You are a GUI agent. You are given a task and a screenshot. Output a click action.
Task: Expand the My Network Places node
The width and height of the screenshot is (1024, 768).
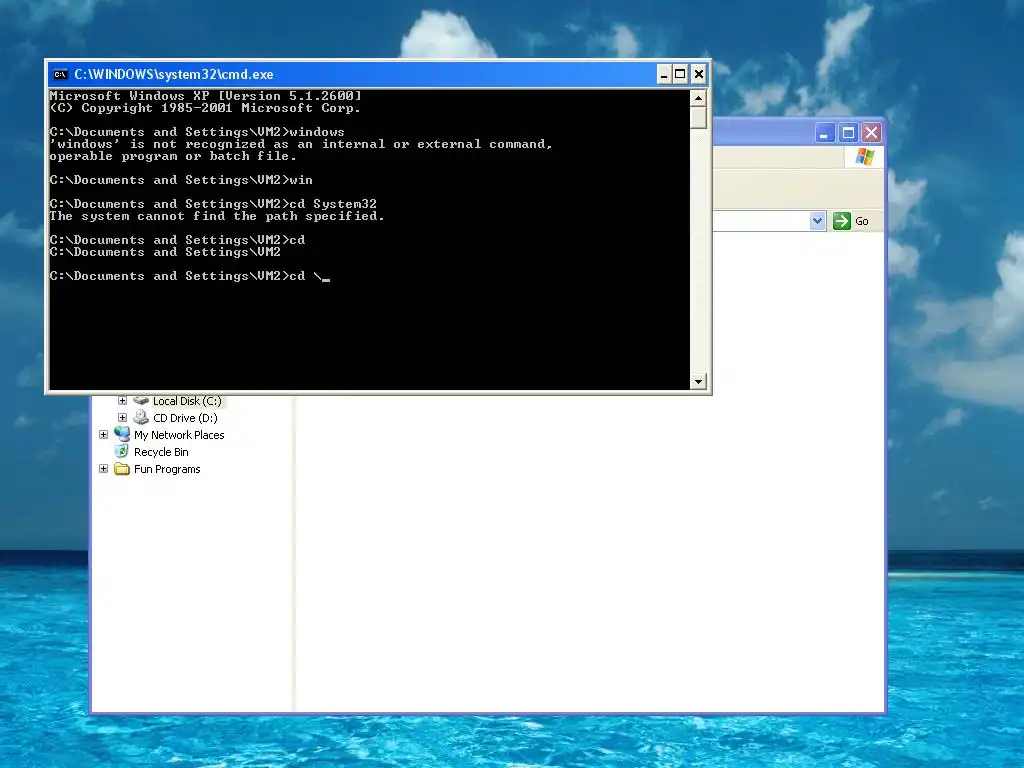(103, 434)
